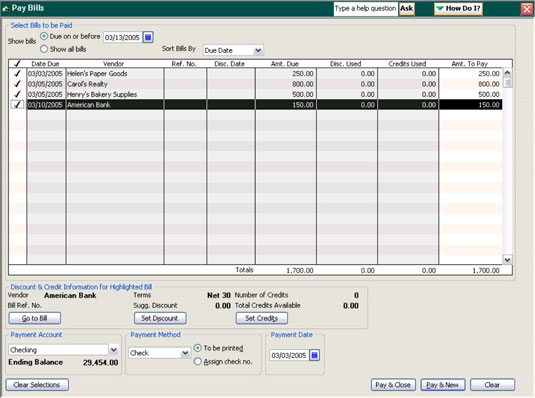Open the Sort Bills By dropdown
Image resolution: width=535 pixels, height=398 pixels.
point(258,51)
